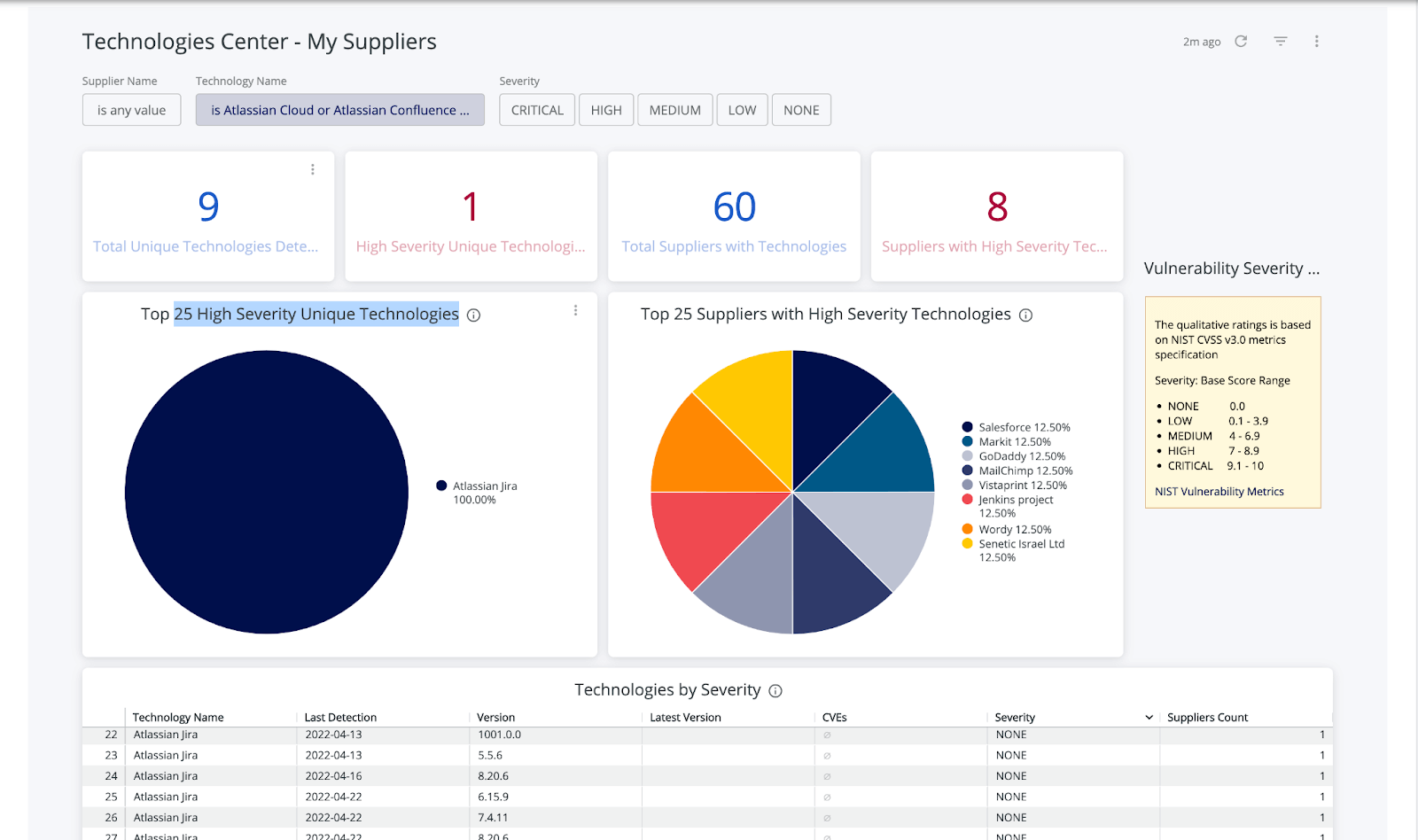Screen dimensions: 1418x840
Task: Click the Senetic Israel Ltd legend dot
Action: click(967, 544)
